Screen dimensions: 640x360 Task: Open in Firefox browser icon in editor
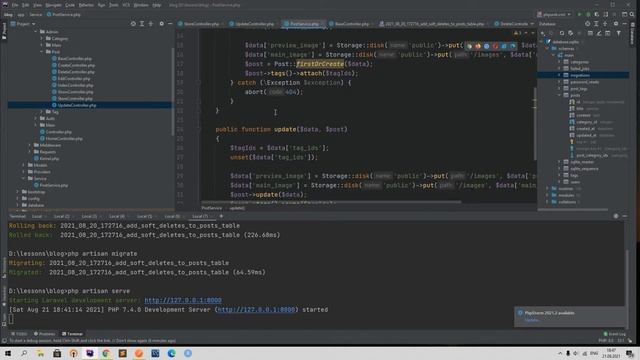click(x=478, y=46)
